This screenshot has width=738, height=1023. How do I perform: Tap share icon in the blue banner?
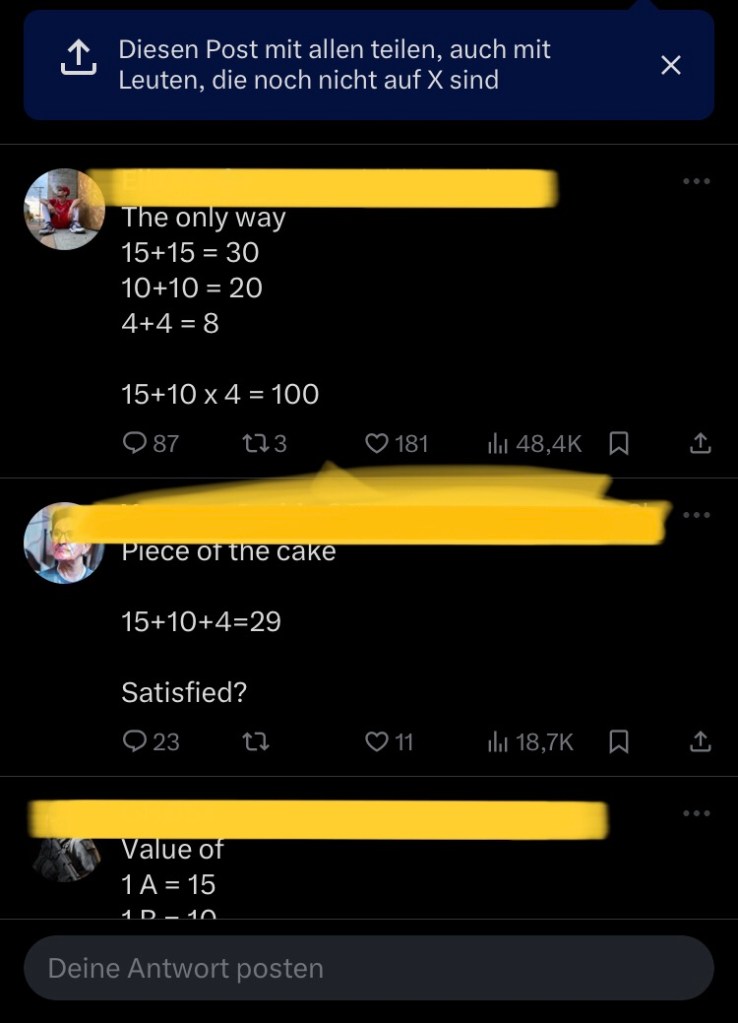[x=78, y=57]
